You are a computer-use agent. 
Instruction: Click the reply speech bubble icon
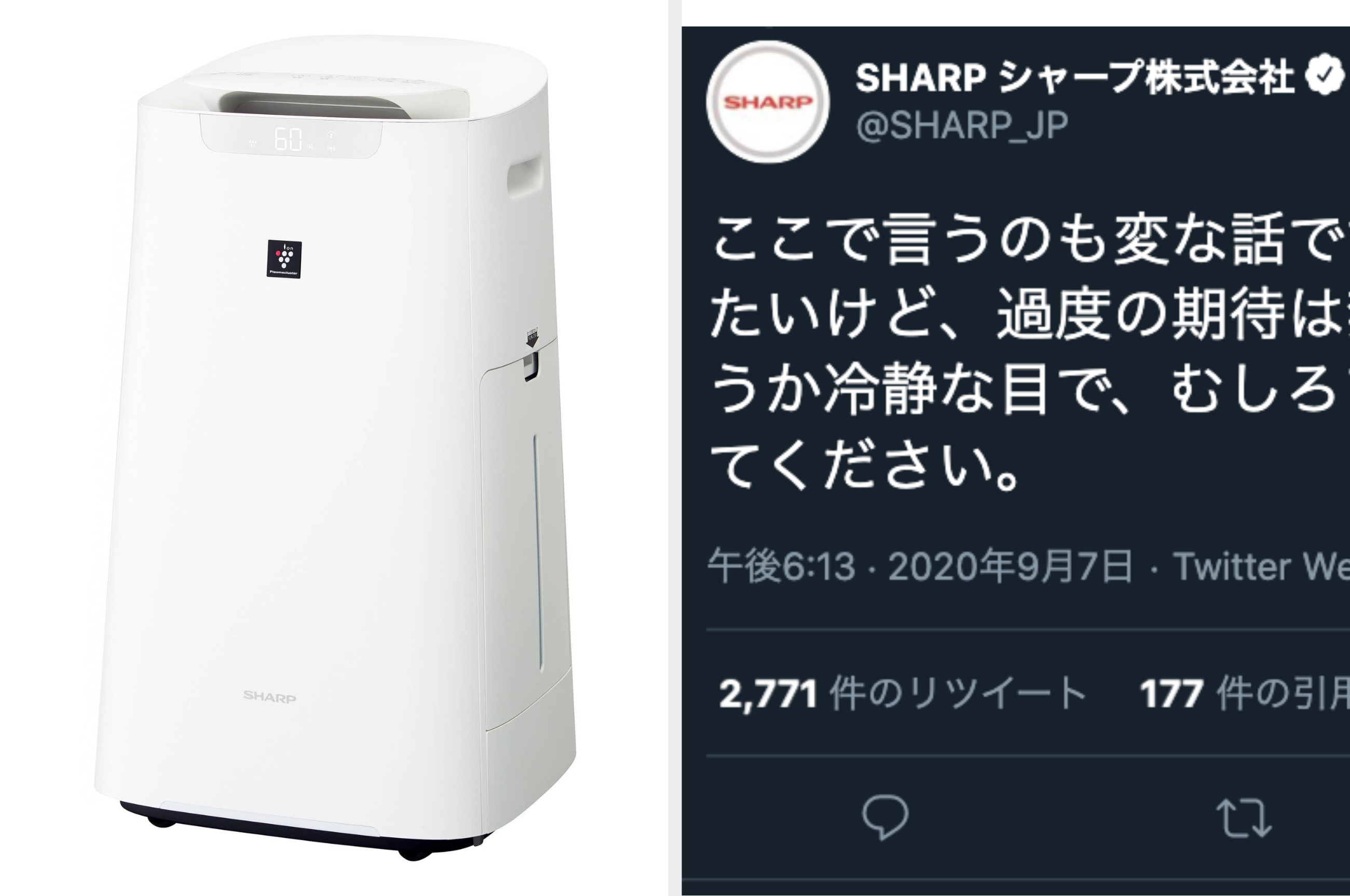(885, 818)
